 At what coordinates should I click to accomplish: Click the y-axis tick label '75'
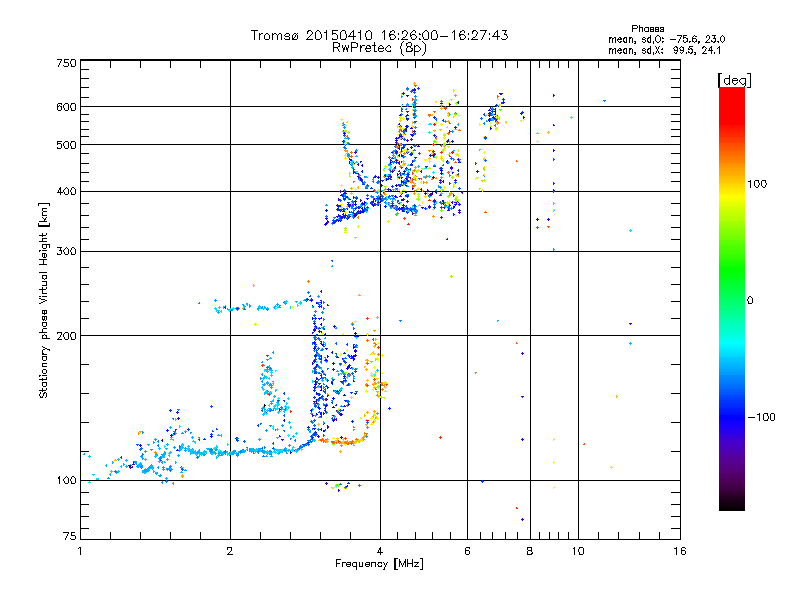coord(70,536)
